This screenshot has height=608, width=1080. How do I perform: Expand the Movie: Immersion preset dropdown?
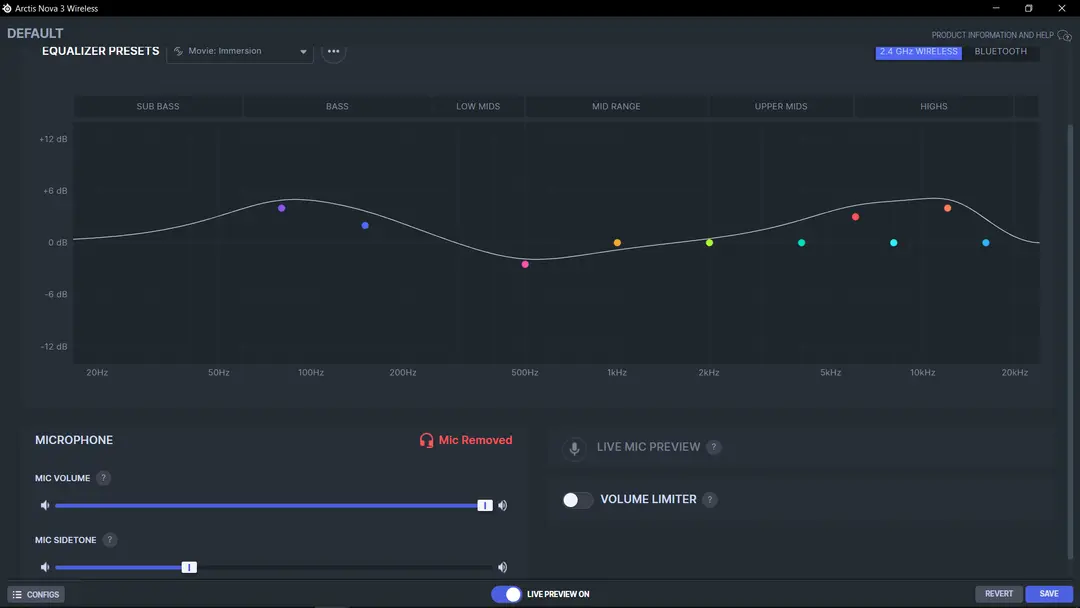pos(240,52)
